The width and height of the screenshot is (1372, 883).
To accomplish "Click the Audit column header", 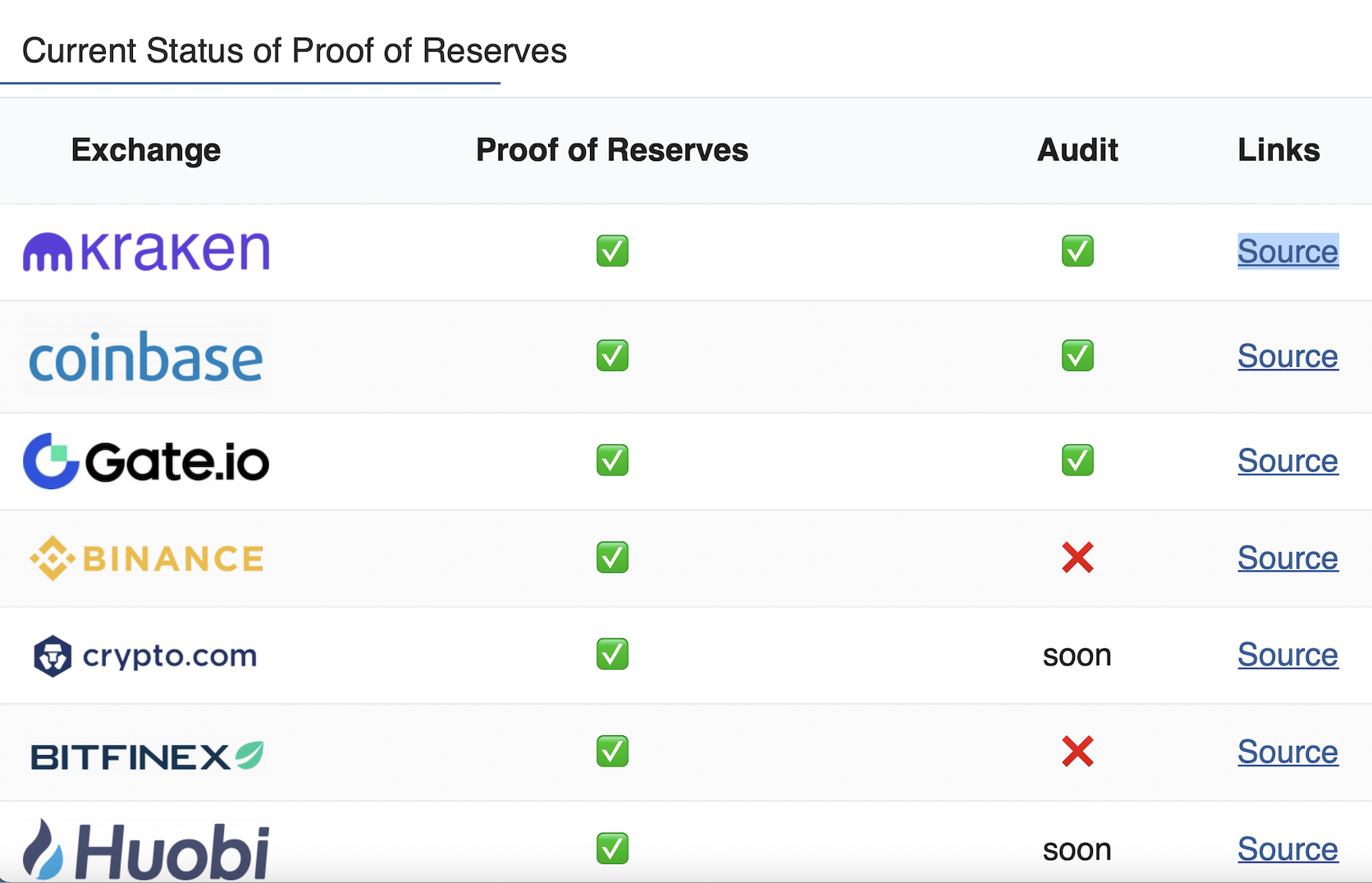I will click(x=1077, y=150).
